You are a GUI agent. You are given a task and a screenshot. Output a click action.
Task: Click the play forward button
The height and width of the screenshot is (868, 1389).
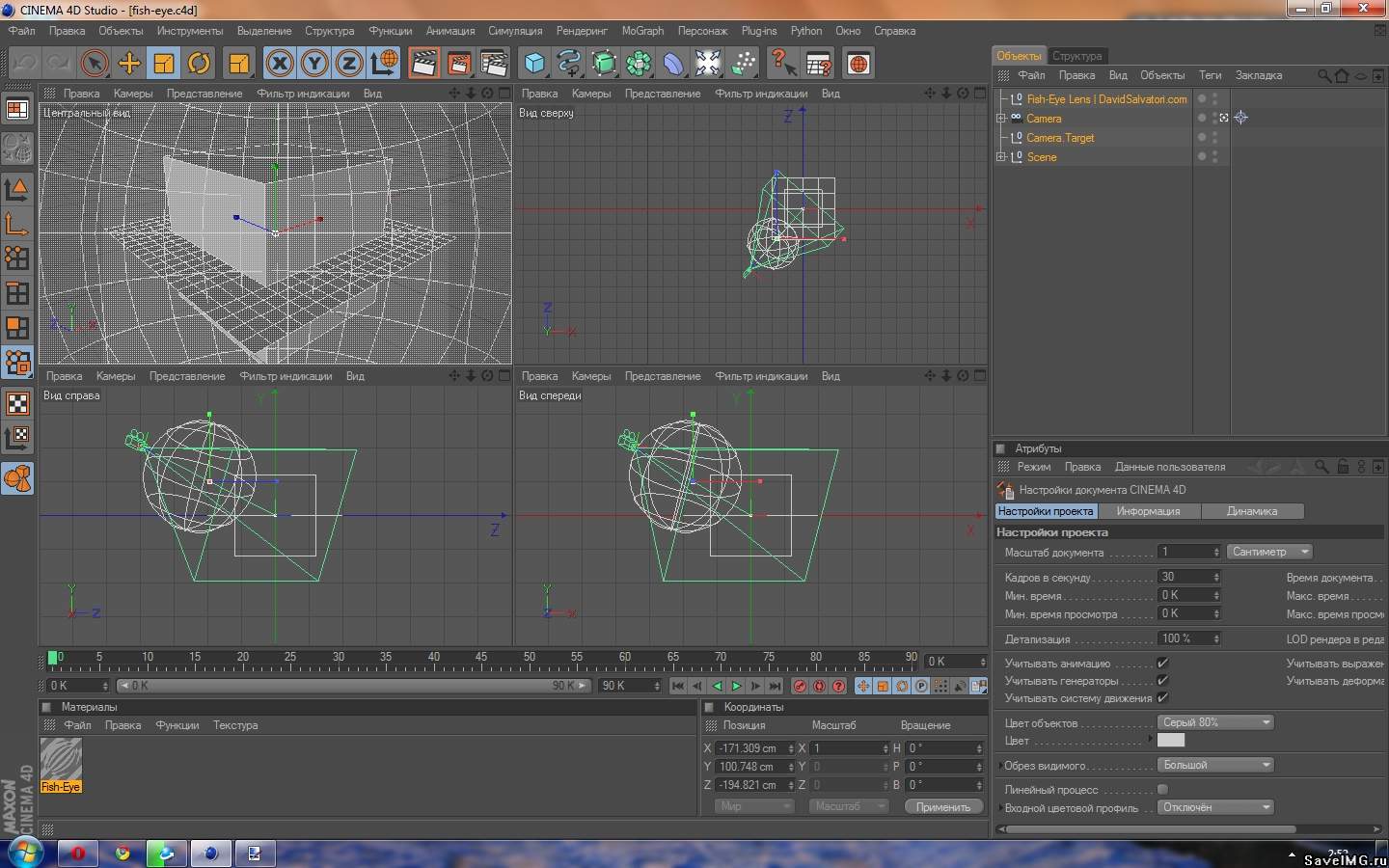736,686
